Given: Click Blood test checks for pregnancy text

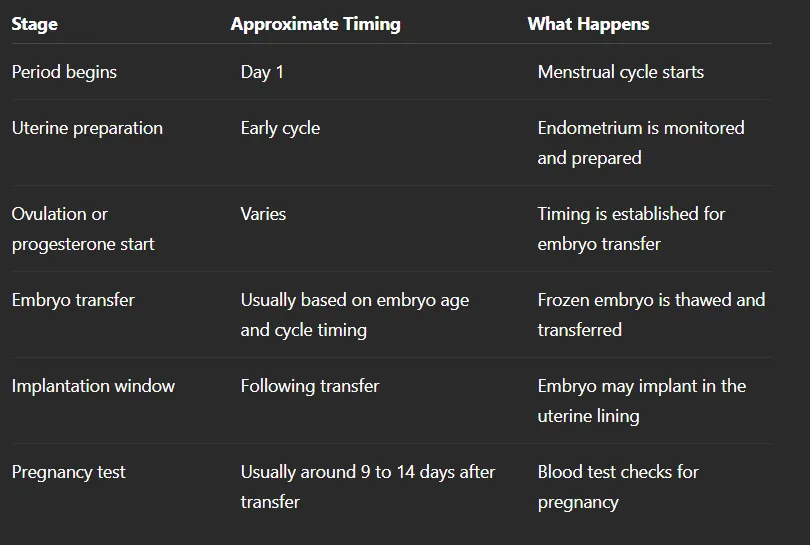Looking at the screenshot, I should pos(618,487).
